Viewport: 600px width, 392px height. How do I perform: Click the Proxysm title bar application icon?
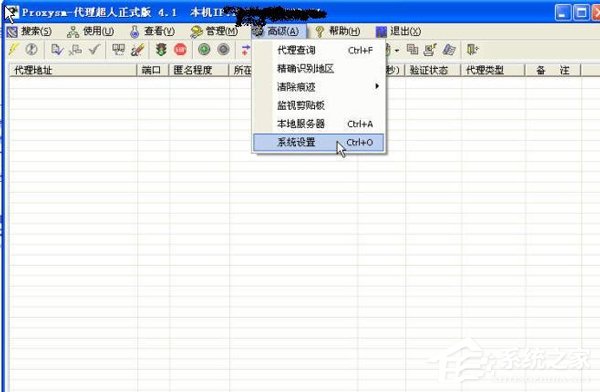pos(11,13)
